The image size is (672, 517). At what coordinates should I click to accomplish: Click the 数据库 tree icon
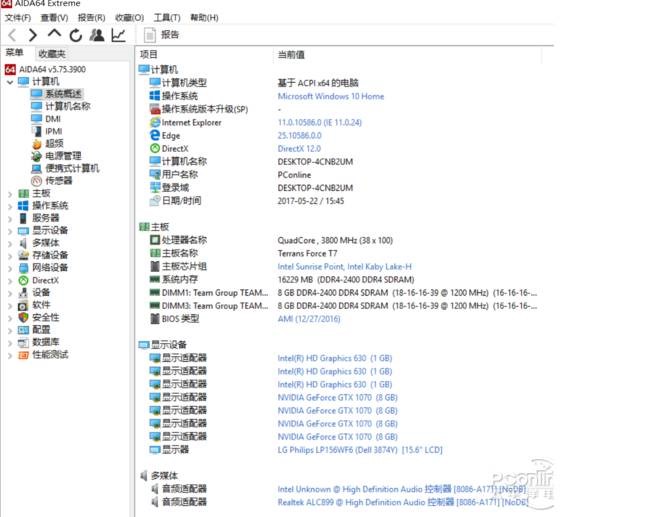click(23, 343)
